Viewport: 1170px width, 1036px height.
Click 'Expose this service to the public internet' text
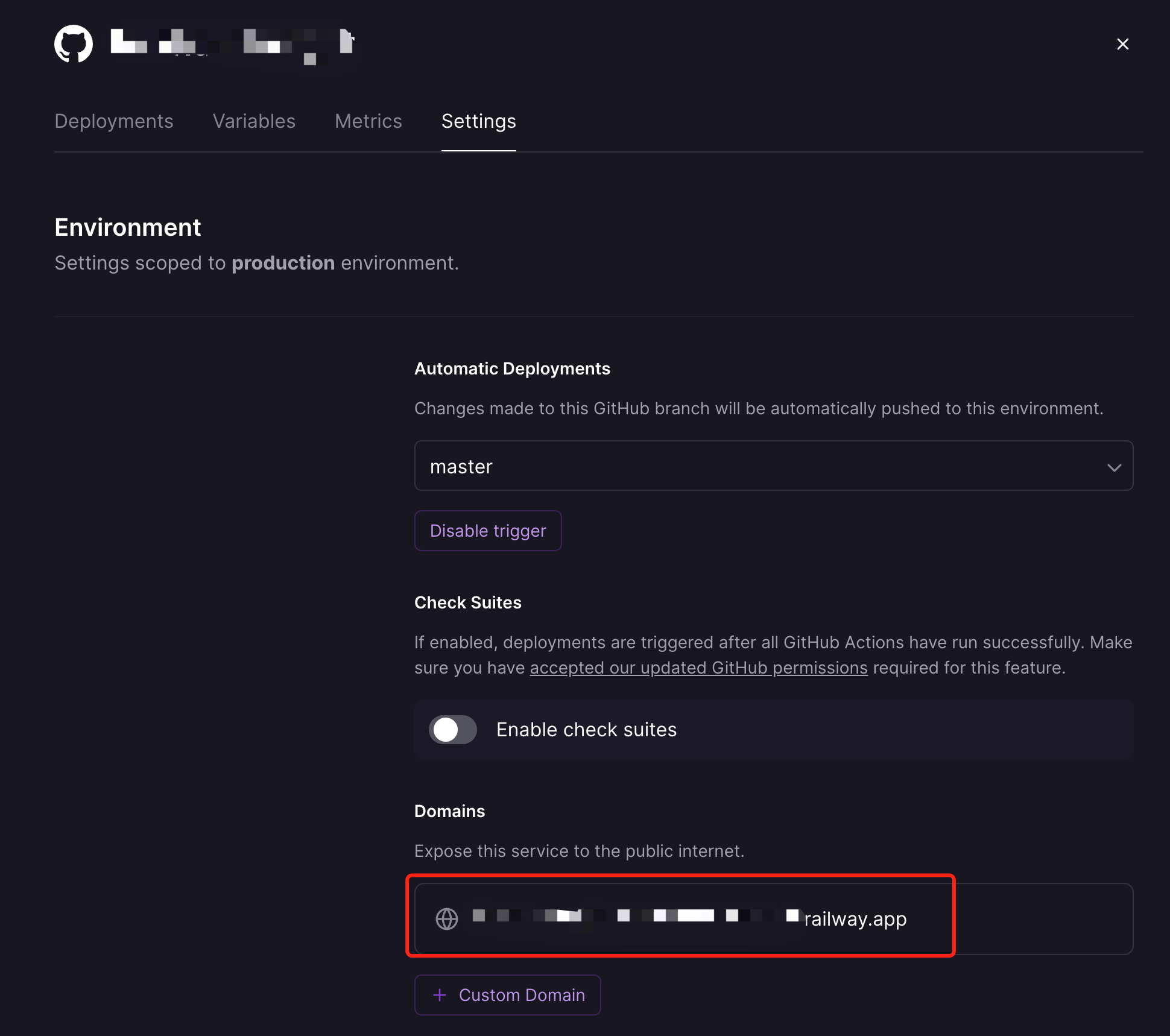pos(579,851)
